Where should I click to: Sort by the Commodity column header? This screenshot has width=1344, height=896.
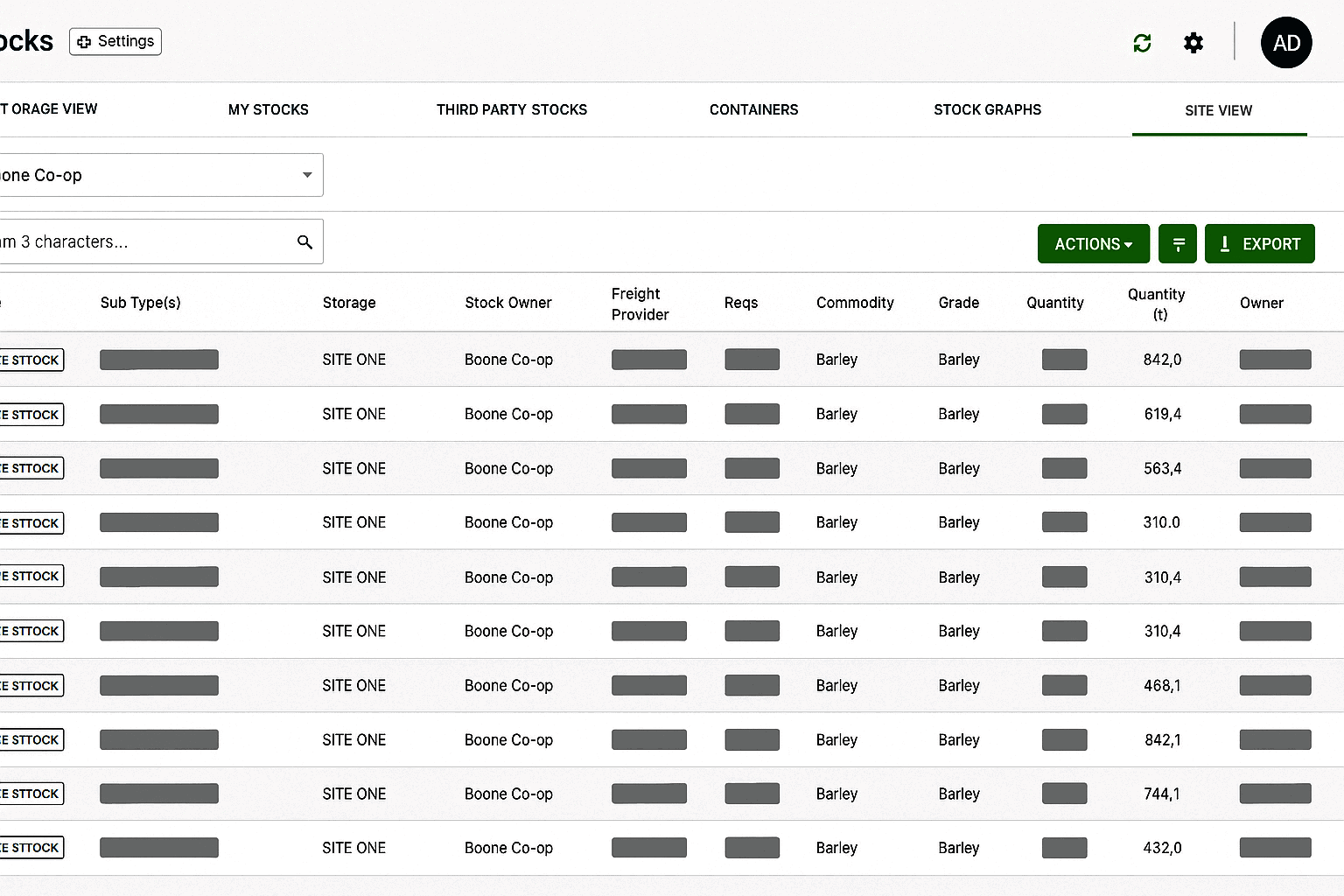[855, 303]
